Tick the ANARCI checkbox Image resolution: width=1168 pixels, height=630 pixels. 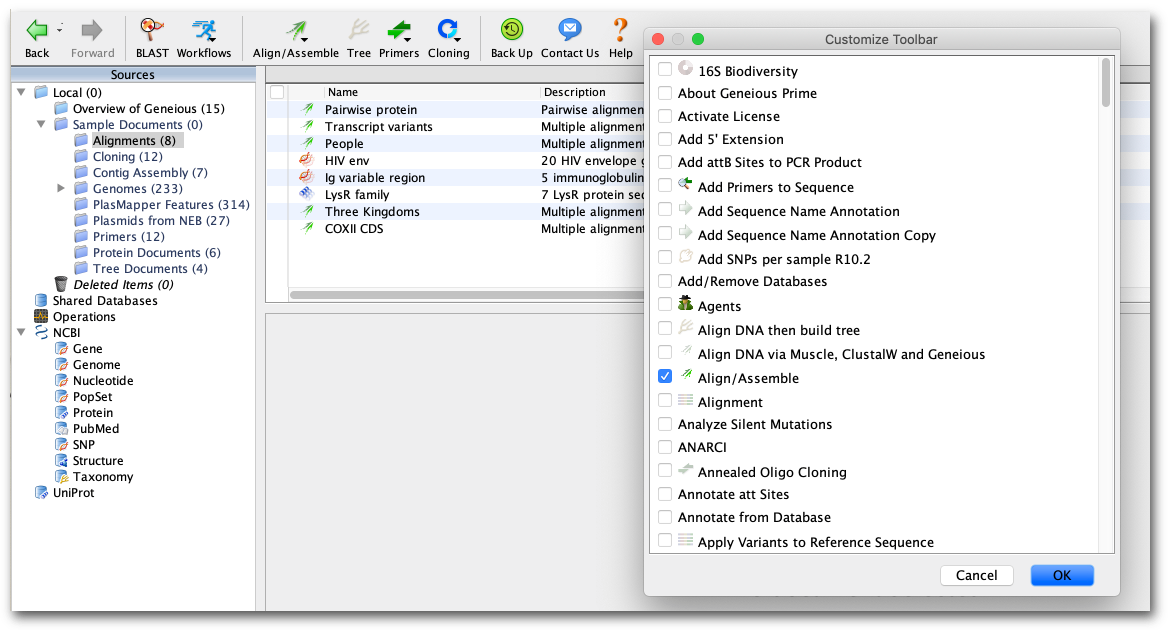665,447
